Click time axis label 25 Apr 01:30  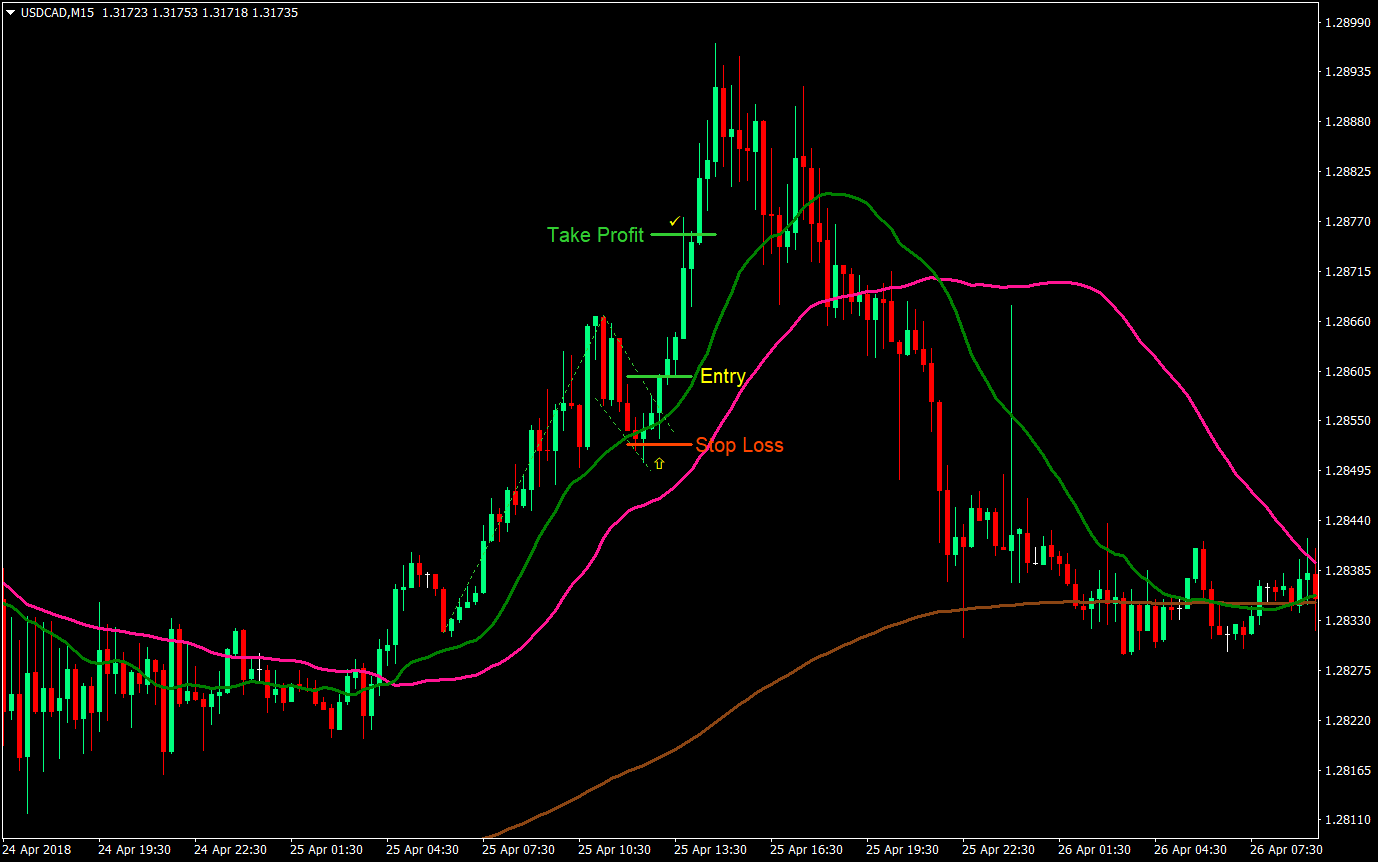point(327,850)
